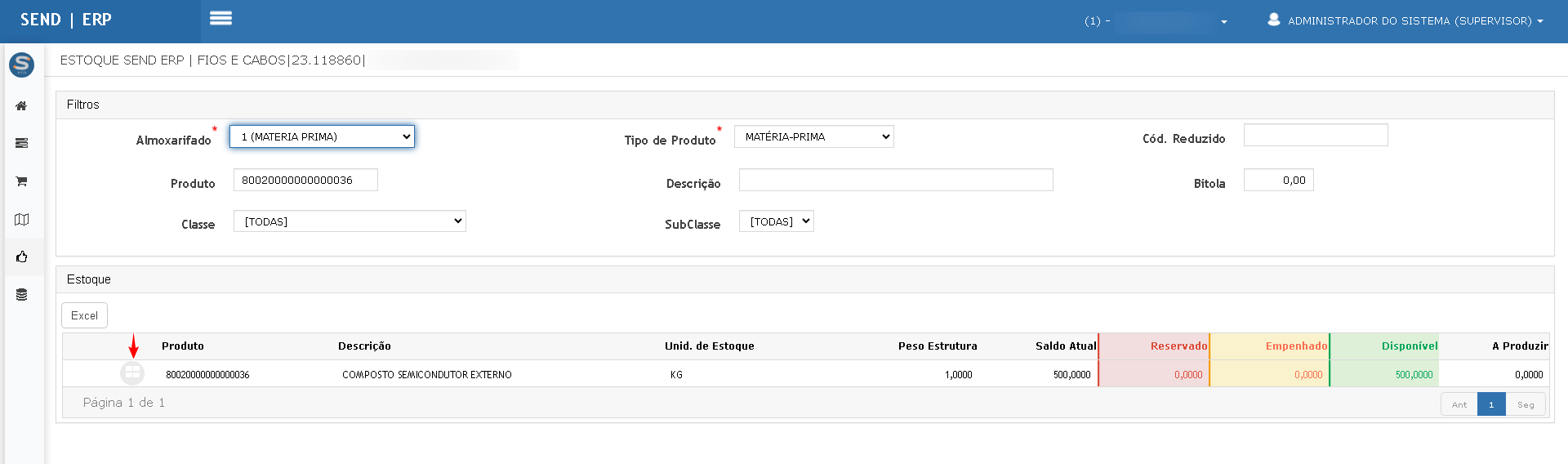Image resolution: width=1568 pixels, height=464 pixels.
Task: Open the Almoxarifado dropdown
Action: (x=322, y=136)
